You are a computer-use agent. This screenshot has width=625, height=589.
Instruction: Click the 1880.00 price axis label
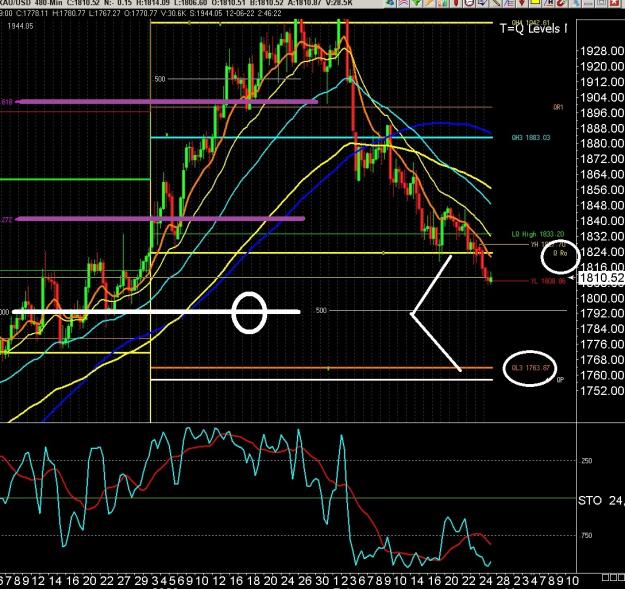tap(602, 143)
